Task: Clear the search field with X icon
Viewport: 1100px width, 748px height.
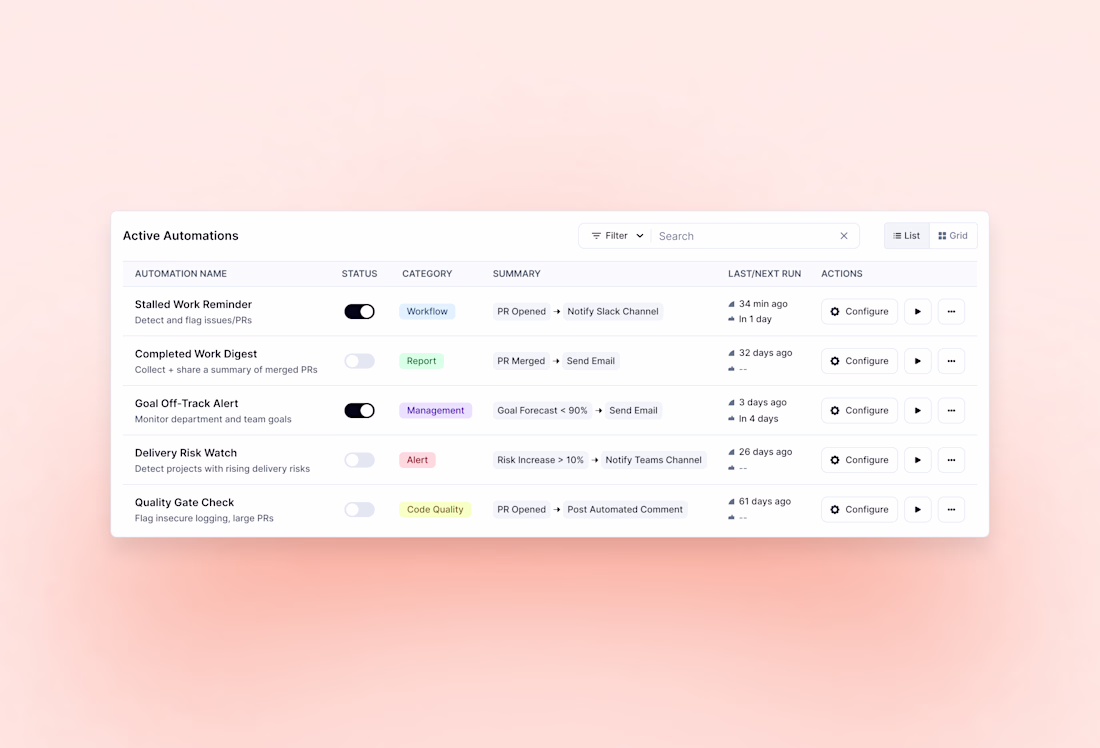Action: coord(844,236)
